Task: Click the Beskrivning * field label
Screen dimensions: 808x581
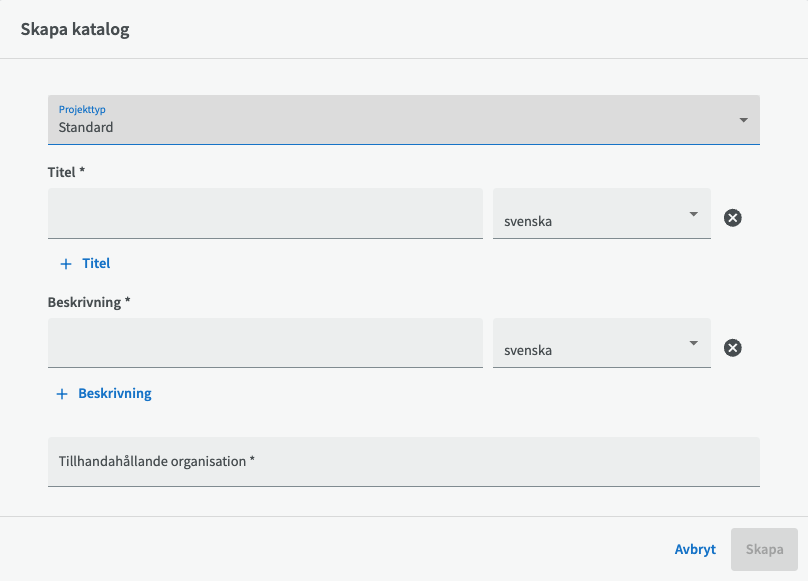Action: [x=89, y=302]
